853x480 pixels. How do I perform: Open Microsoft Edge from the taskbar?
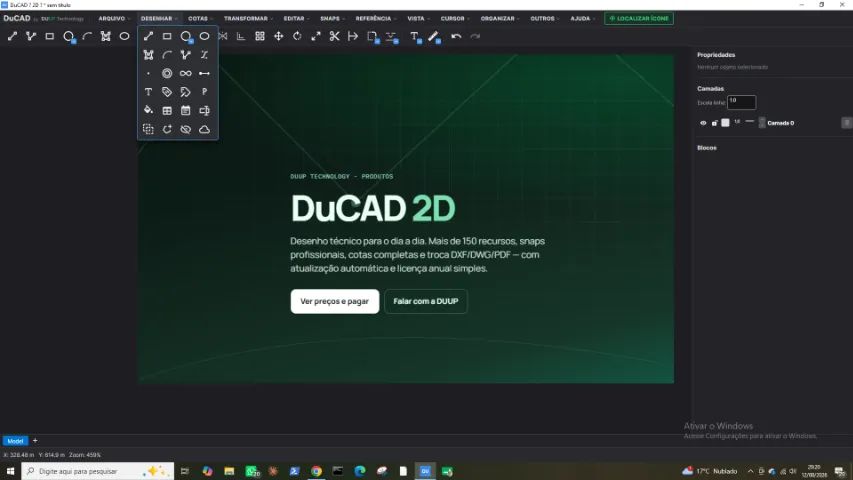360,471
